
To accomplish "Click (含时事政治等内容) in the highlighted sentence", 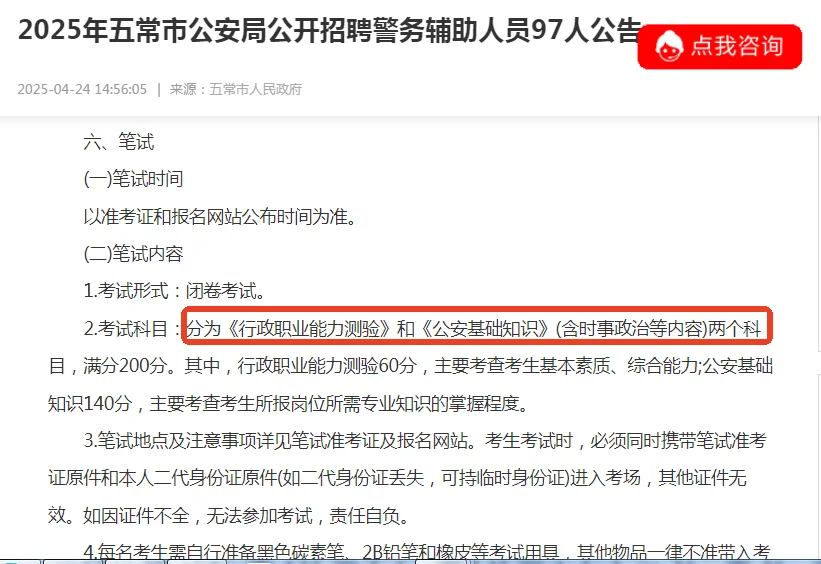I will tap(631, 328).
